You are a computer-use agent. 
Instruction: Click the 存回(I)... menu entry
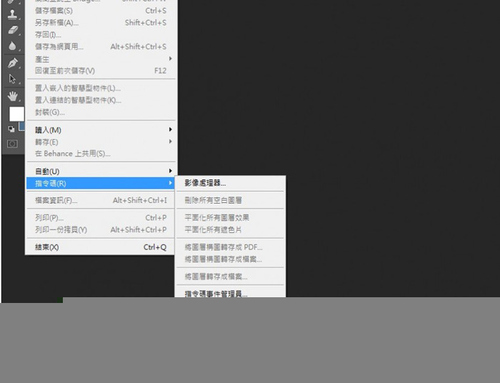(101, 35)
